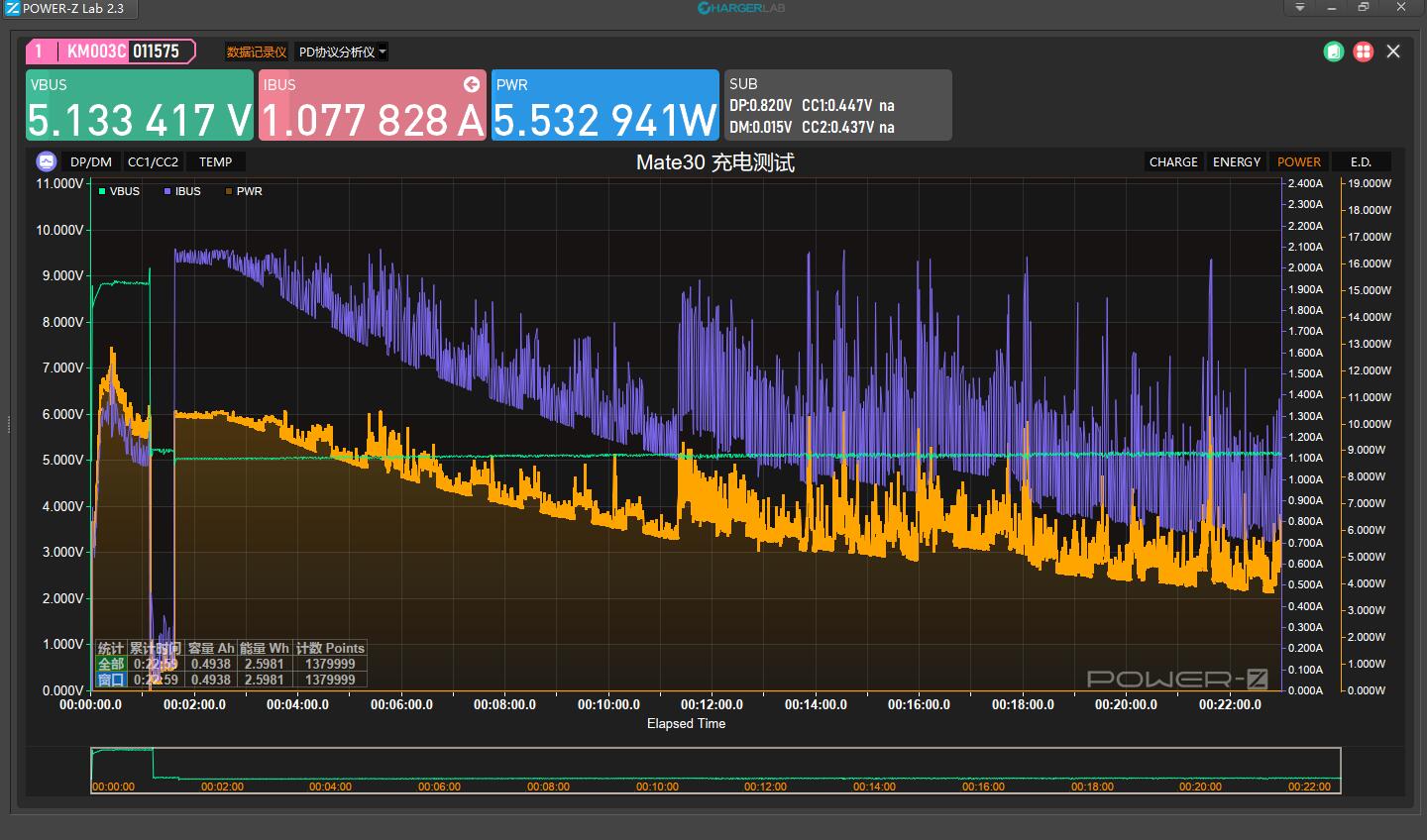The width and height of the screenshot is (1427, 840).
Task: Toggle the CC1/CC2 curve display
Action: [154, 162]
